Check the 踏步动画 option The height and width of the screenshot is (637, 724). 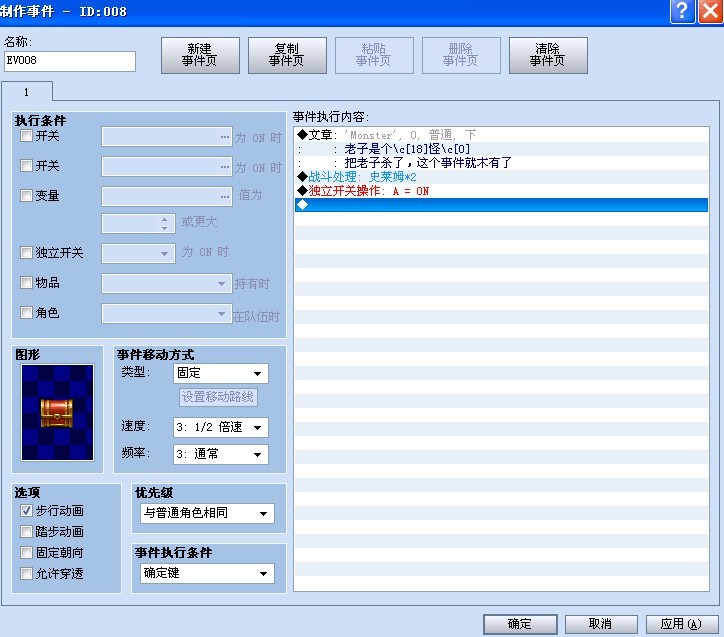pyautogui.click(x=26, y=532)
